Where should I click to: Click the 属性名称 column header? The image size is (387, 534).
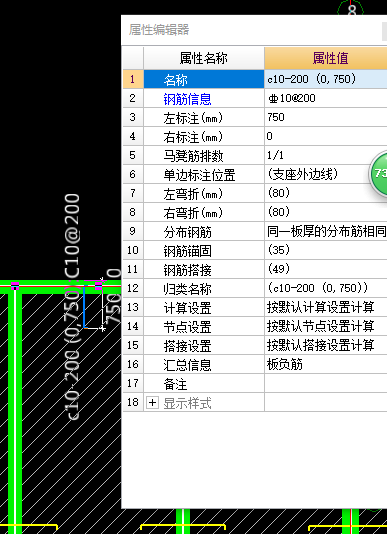tap(204, 58)
